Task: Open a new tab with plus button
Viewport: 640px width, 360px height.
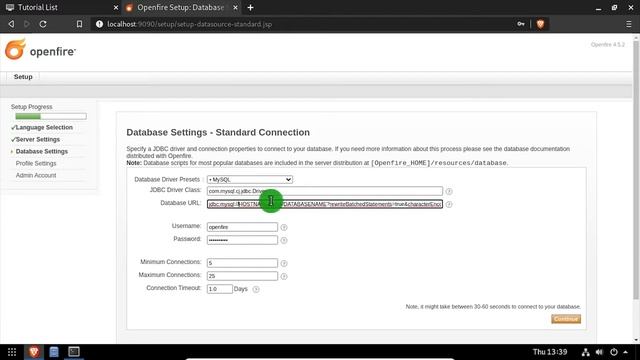Action: click(250, 7)
